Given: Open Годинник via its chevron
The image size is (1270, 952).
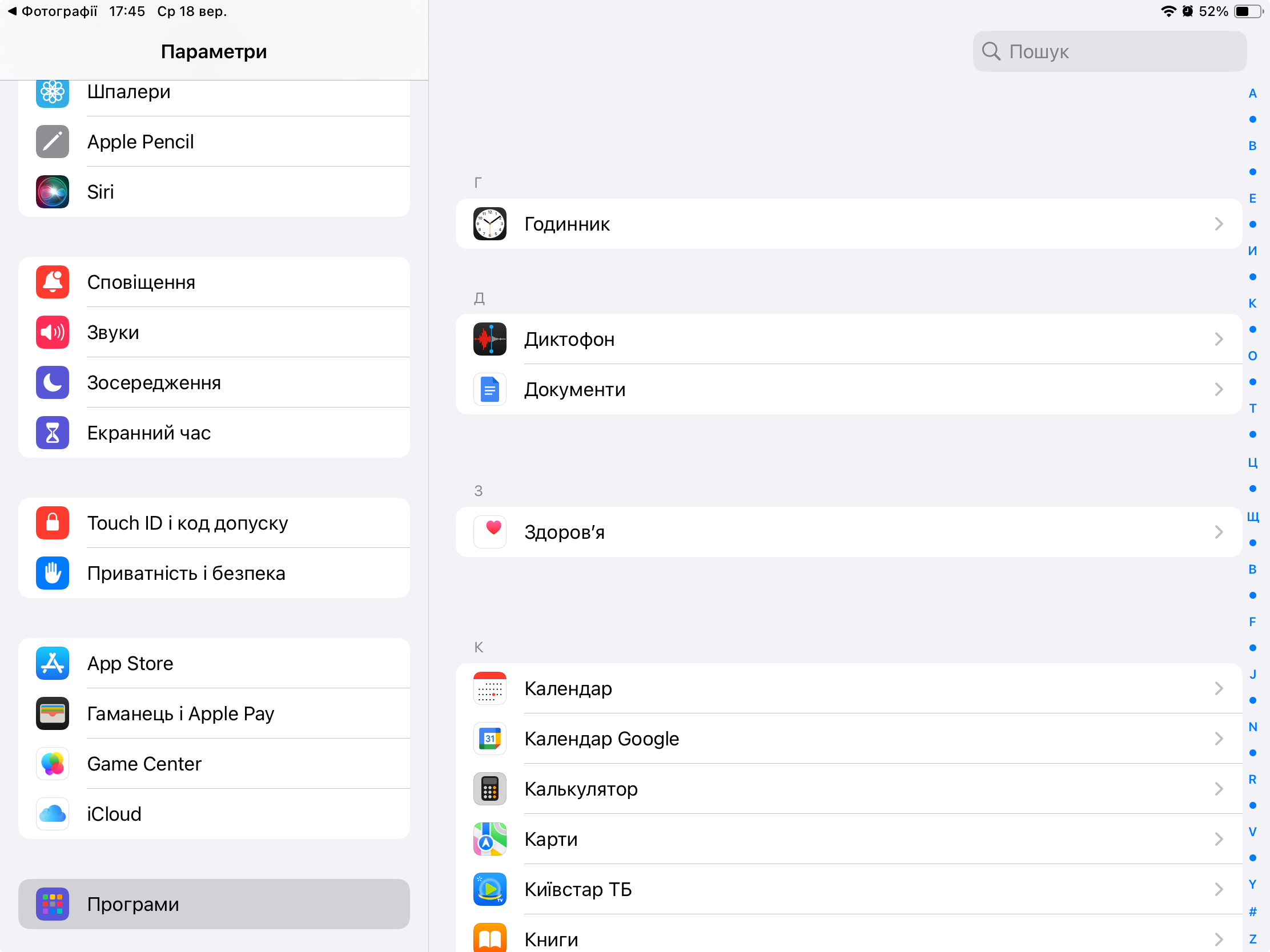Looking at the screenshot, I should click(x=1219, y=224).
